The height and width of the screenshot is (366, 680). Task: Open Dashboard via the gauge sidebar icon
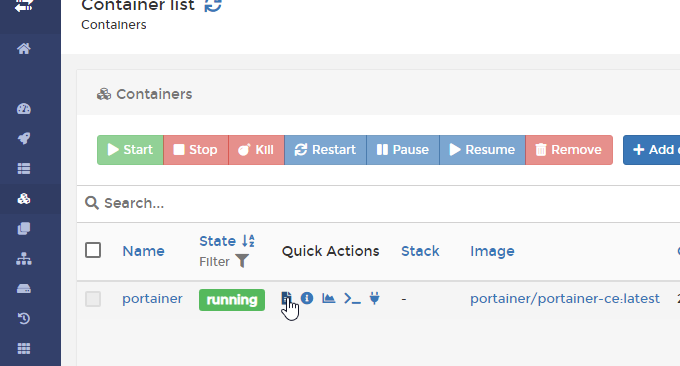tap(24, 109)
